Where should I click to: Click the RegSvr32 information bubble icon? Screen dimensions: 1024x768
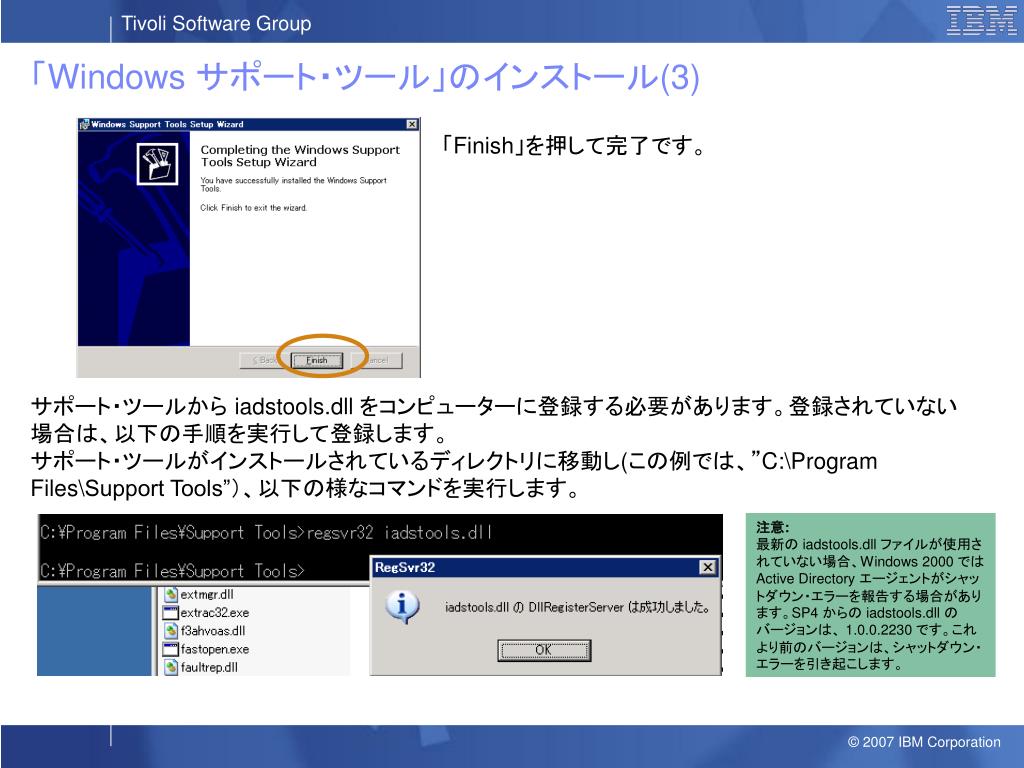pyautogui.click(x=402, y=607)
